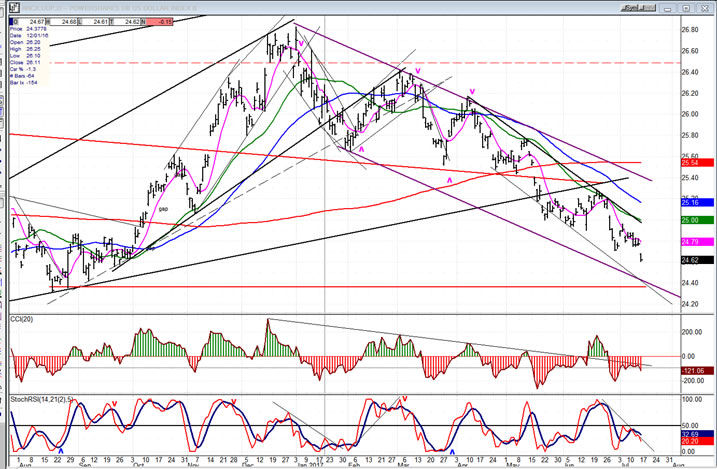Click the blue 32.69 StochRSI value tag
The height and width of the screenshot is (469, 717).
click(x=695, y=434)
